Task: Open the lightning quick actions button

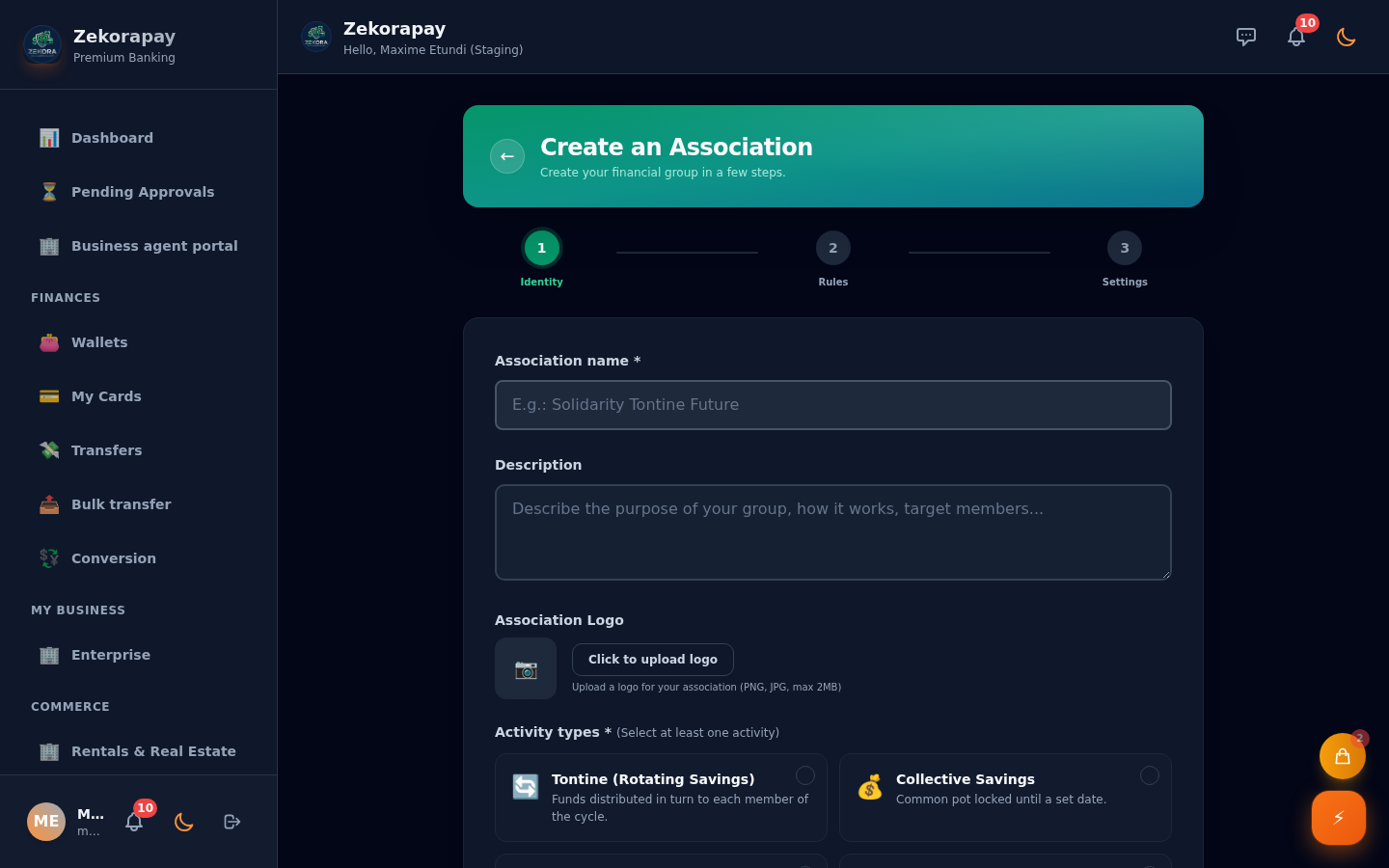Action: click(1339, 818)
